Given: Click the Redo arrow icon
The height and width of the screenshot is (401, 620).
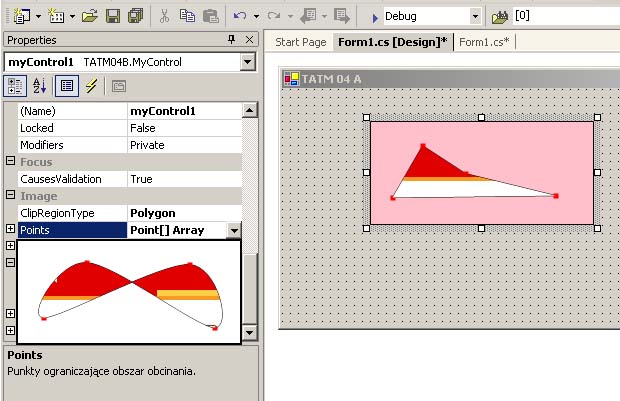Looking at the screenshot, I should (x=274, y=16).
